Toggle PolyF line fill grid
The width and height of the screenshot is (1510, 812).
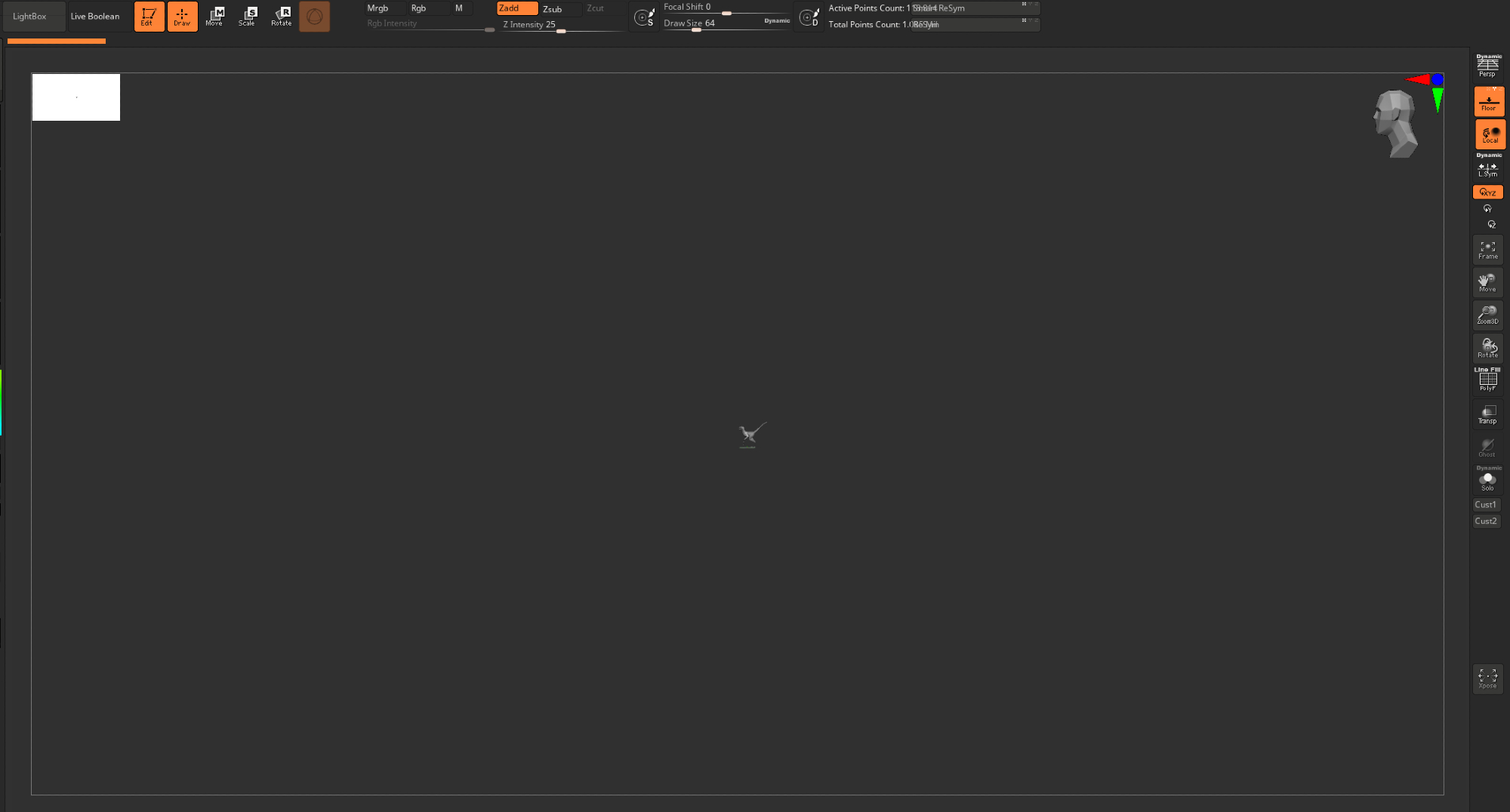coord(1487,380)
